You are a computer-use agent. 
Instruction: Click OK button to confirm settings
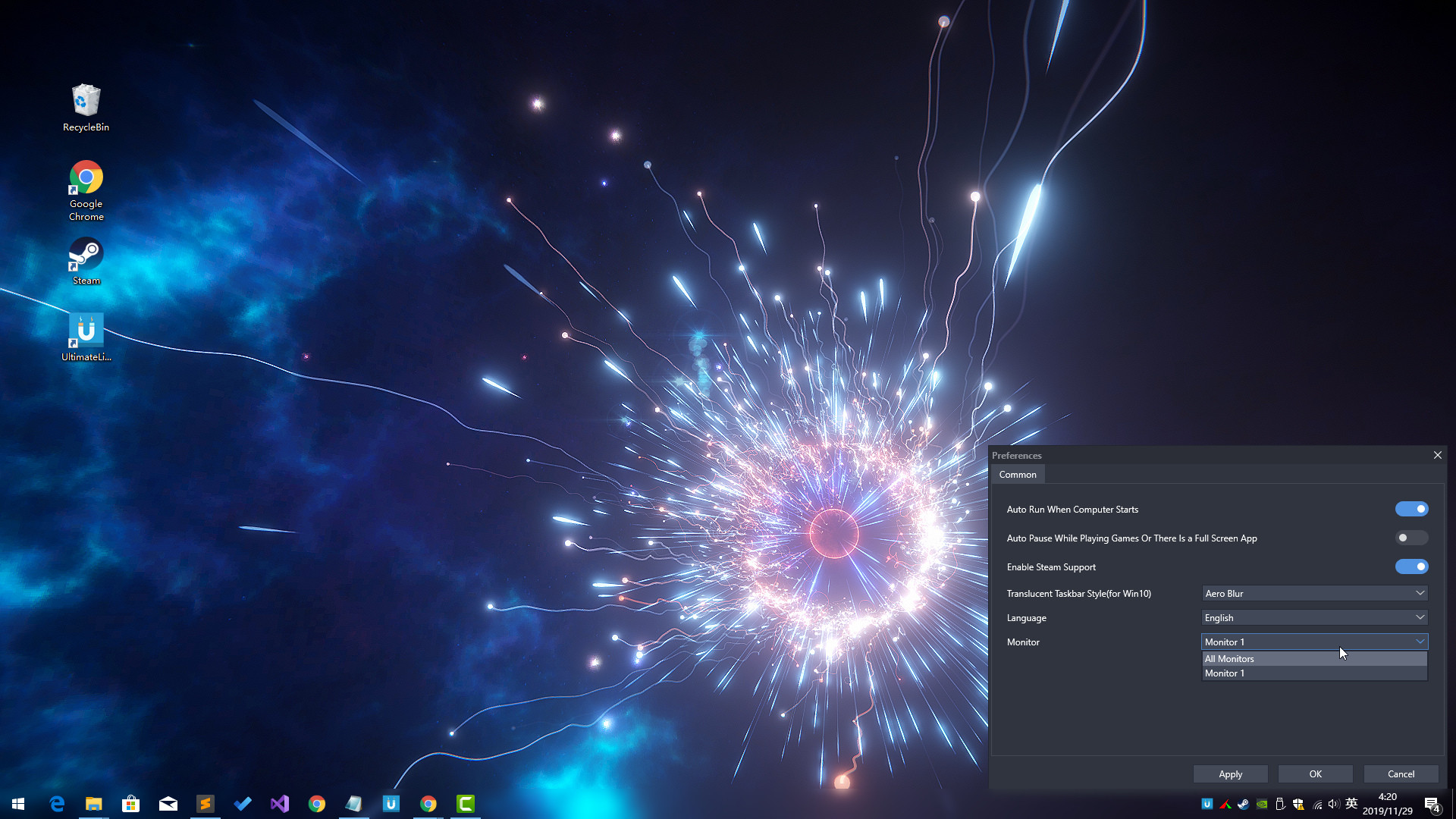1316,774
